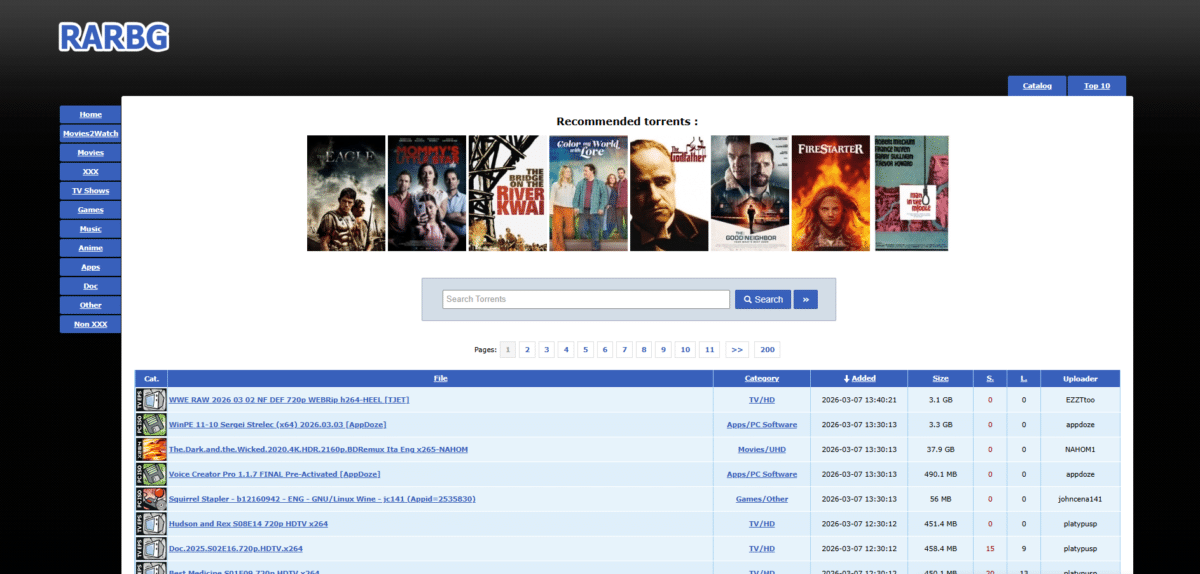Go to page 11

(x=710, y=350)
